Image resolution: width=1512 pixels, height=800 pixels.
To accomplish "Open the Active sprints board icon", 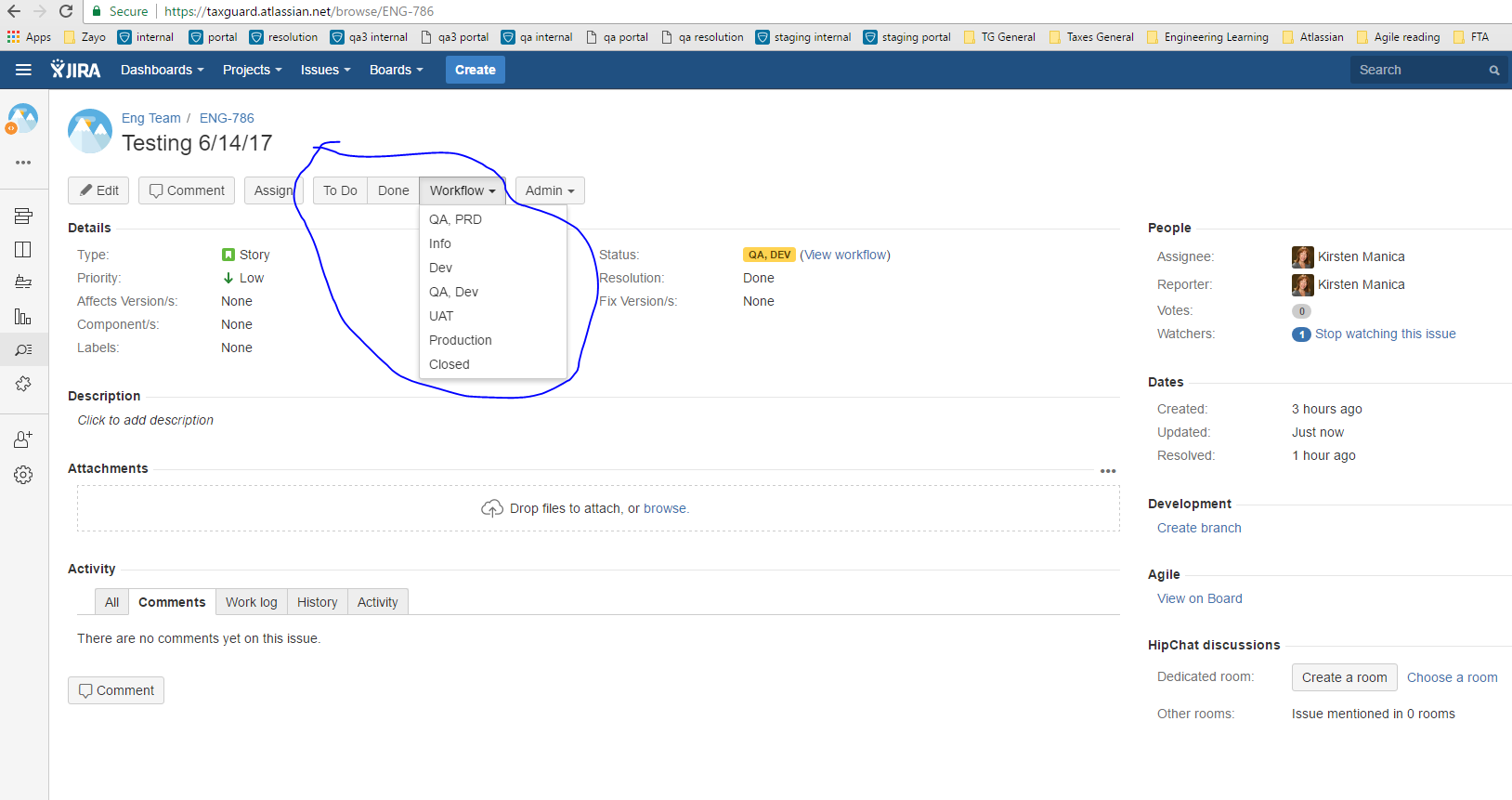I will (23, 249).
